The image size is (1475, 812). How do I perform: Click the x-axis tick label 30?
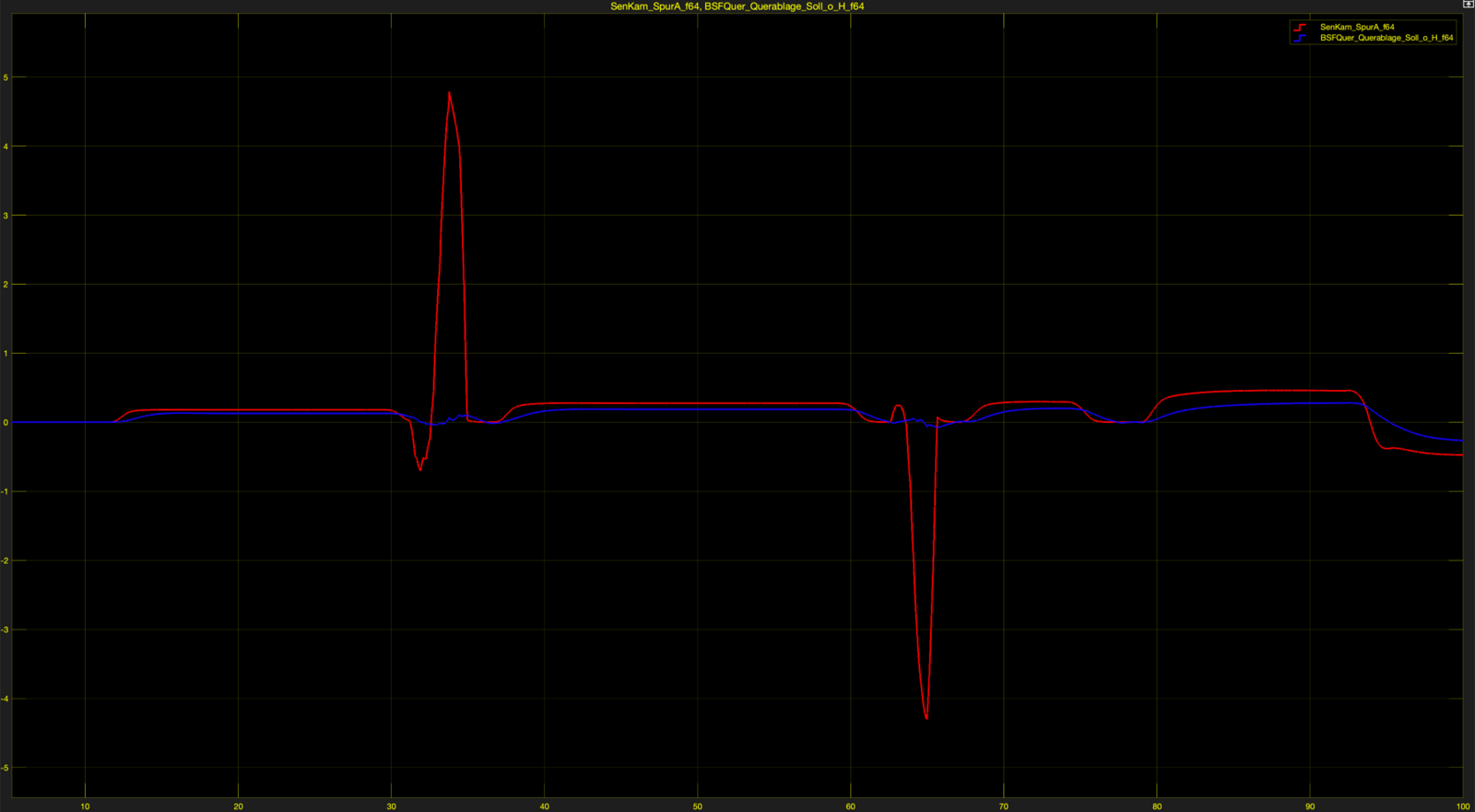tap(391, 806)
